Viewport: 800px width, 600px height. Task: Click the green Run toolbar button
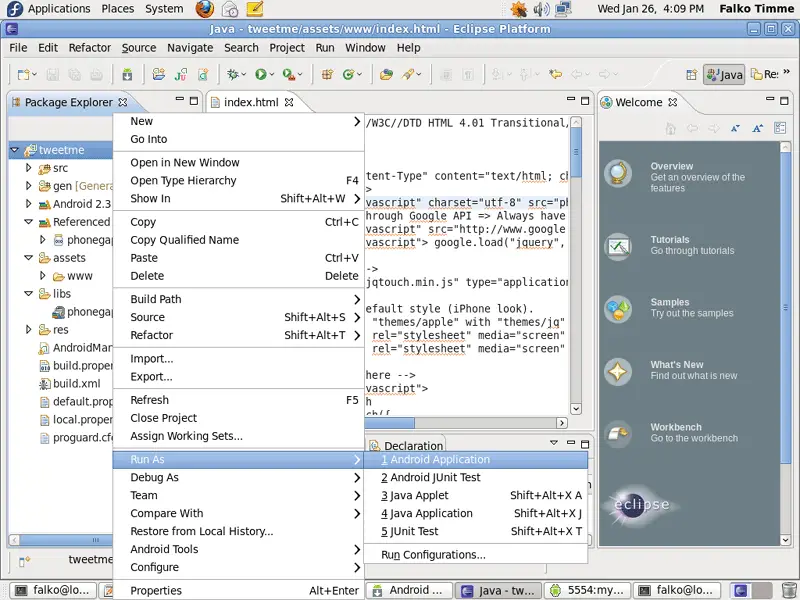(x=261, y=74)
